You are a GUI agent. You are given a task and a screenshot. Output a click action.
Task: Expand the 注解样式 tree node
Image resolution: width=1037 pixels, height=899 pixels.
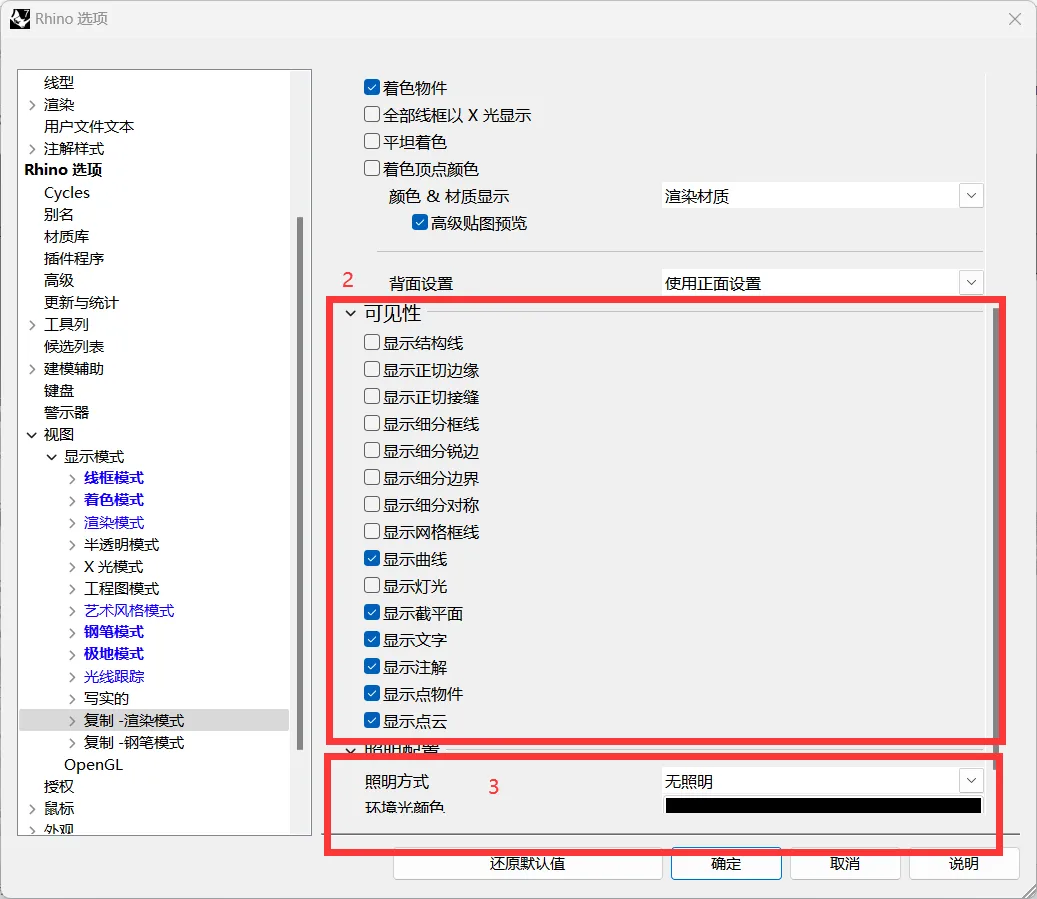point(32,149)
